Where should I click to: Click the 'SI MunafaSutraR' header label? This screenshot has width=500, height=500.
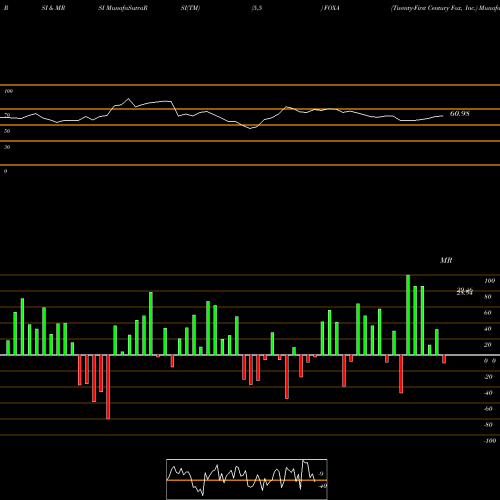123,8
